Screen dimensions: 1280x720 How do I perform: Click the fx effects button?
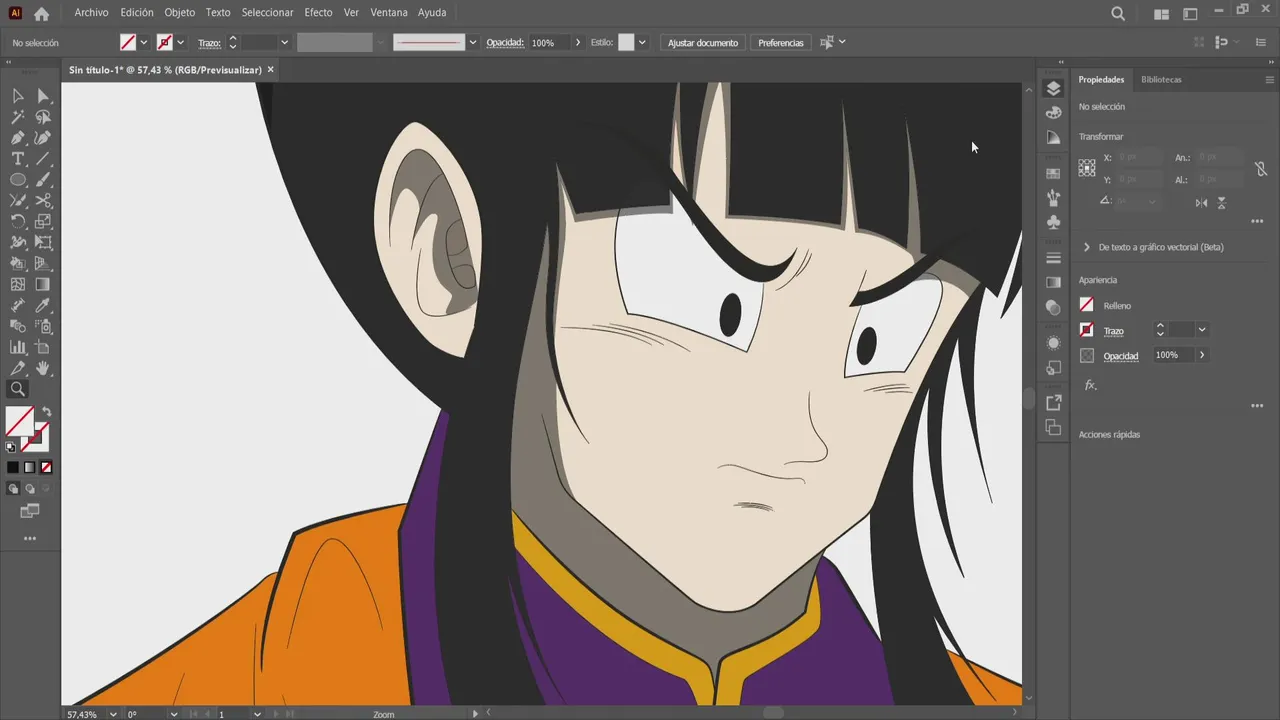[x=1090, y=385]
